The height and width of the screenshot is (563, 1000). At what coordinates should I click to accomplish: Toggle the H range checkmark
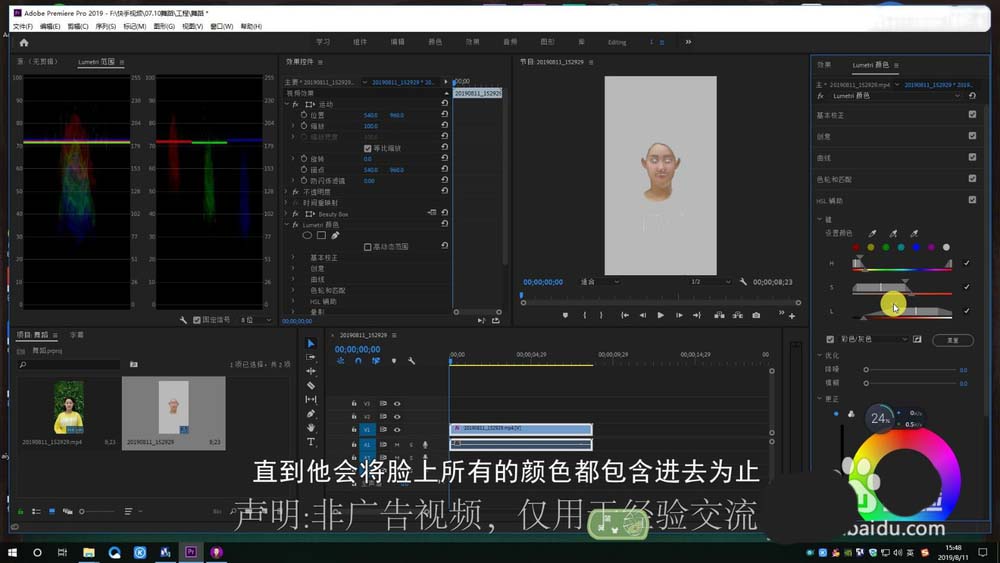click(967, 263)
